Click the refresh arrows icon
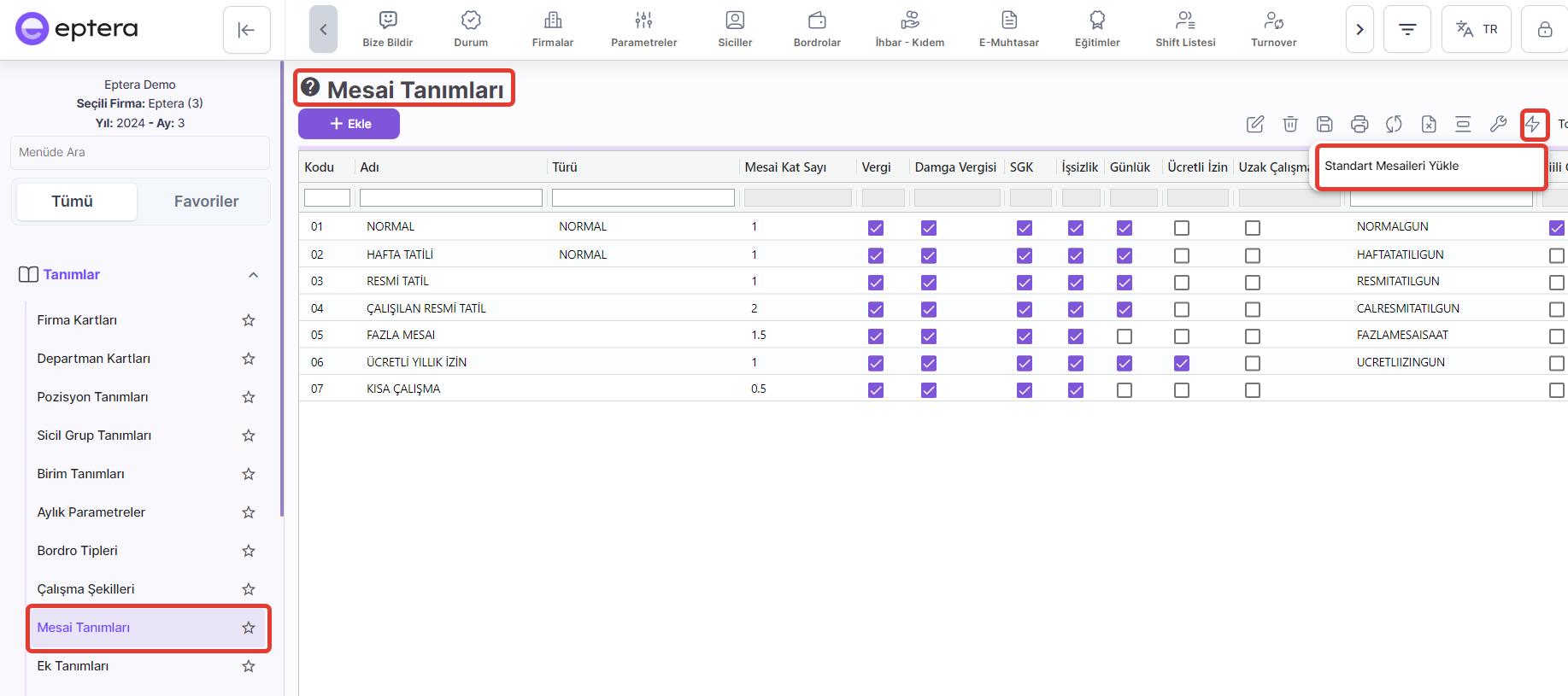Image resolution: width=1568 pixels, height=696 pixels. pos(1394,125)
